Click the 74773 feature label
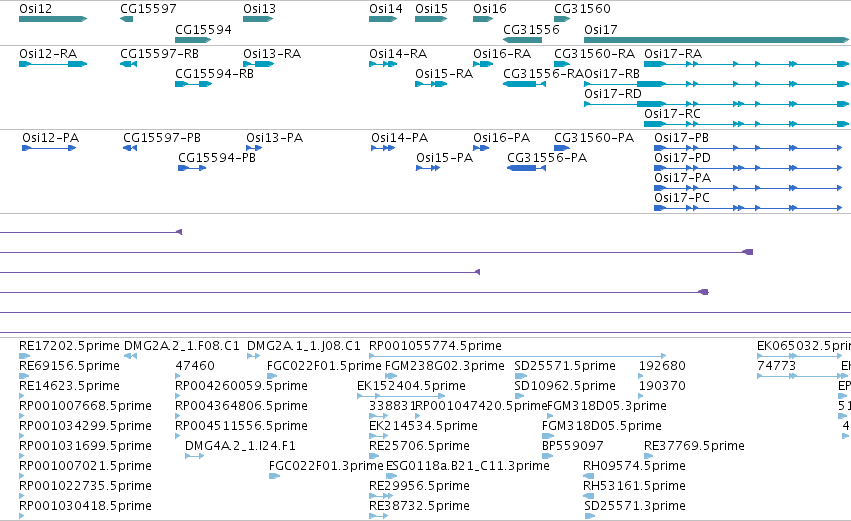The width and height of the screenshot is (851, 521). [x=777, y=366]
